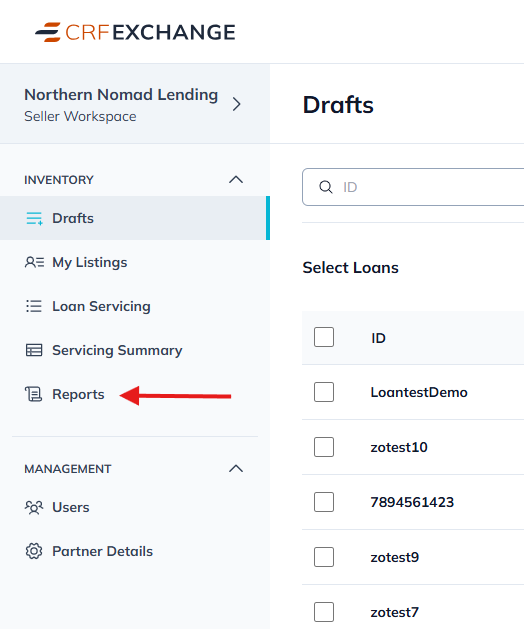Click the Partner Details gear icon
Image resolution: width=524 pixels, height=629 pixels.
pyautogui.click(x=34, y=551)
